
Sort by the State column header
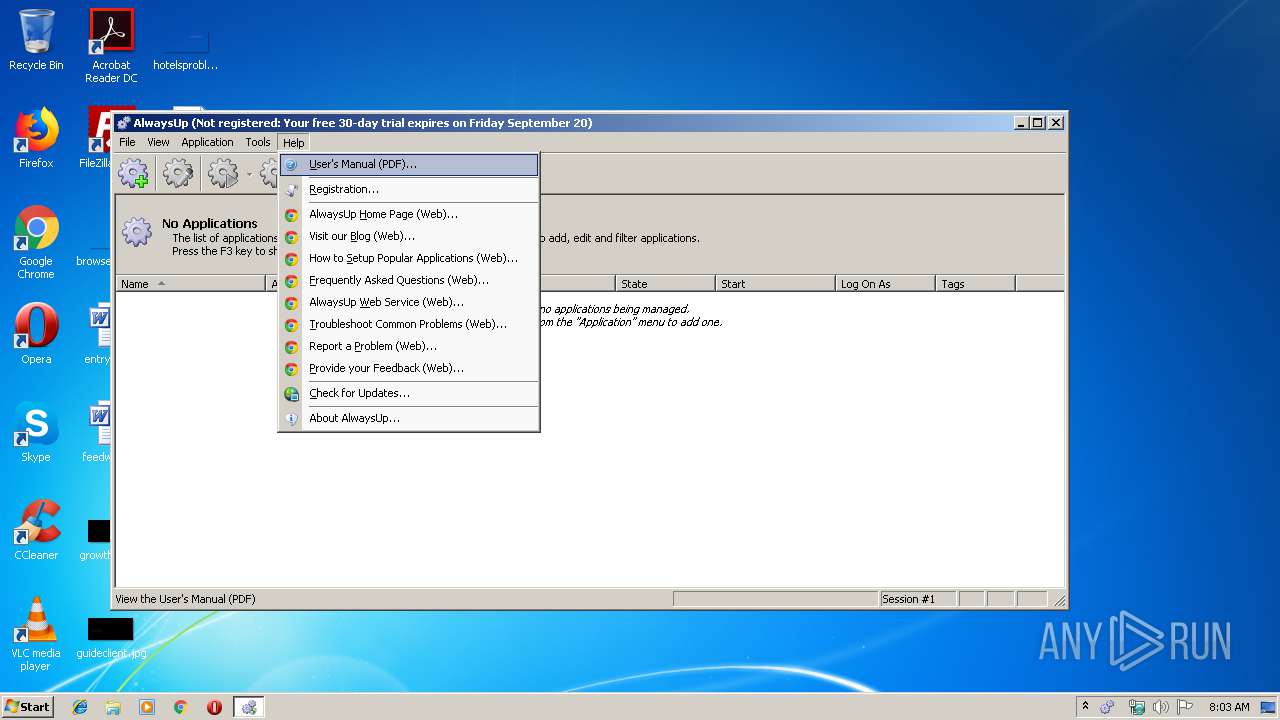click(665, 284)
